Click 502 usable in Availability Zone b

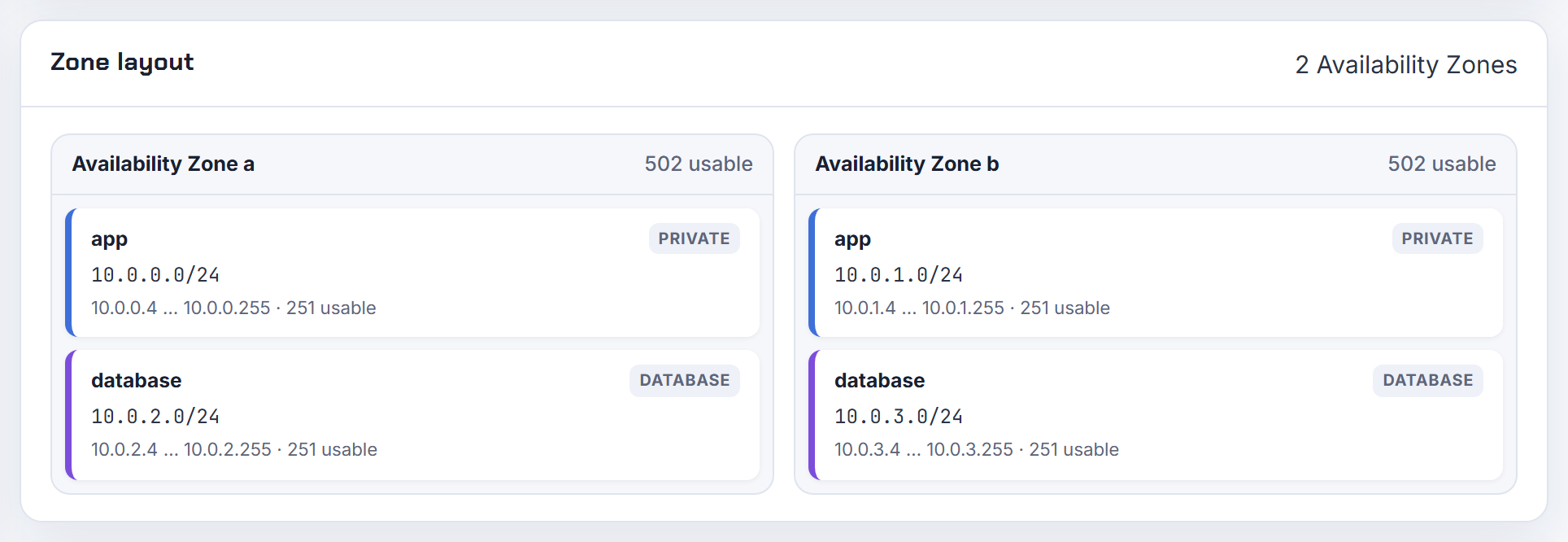coord(1442,164)
